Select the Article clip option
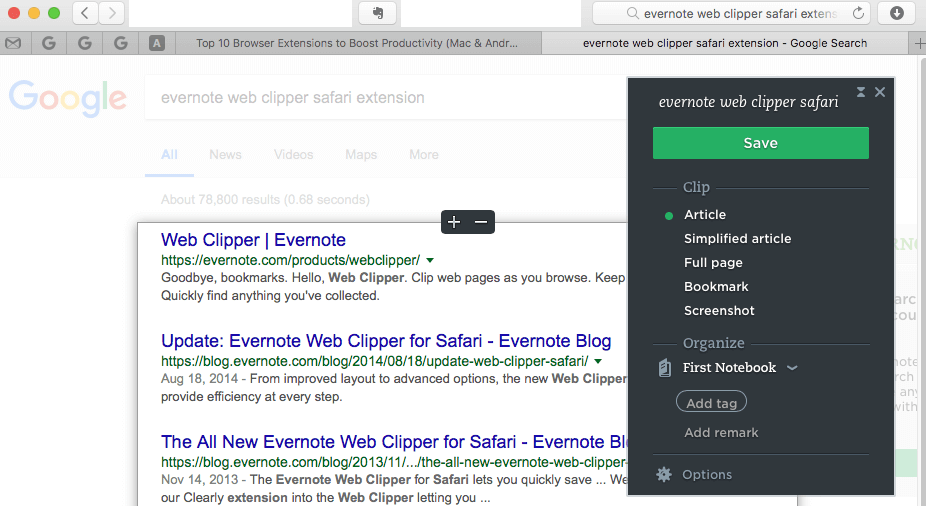 [705, 215]
